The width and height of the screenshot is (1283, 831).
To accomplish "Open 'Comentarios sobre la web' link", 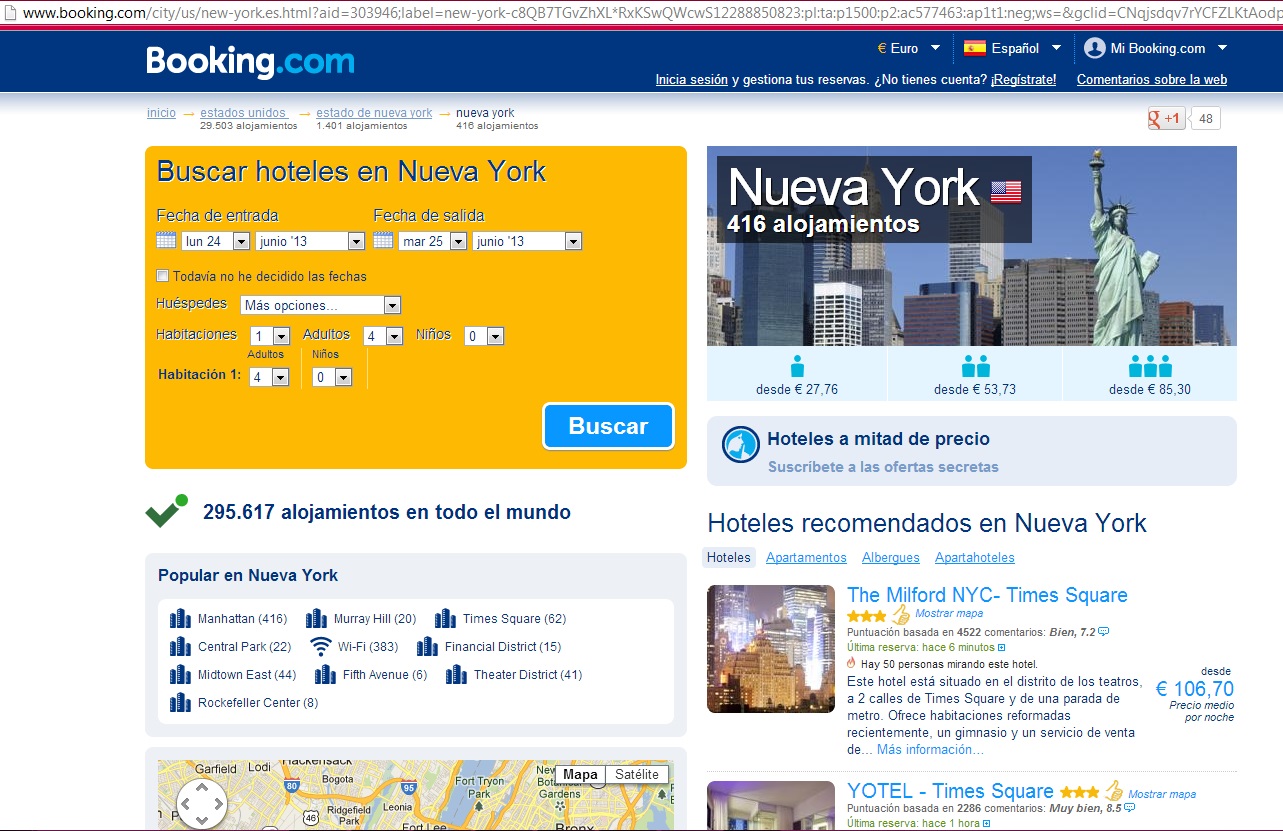I will pos(1152,80).
